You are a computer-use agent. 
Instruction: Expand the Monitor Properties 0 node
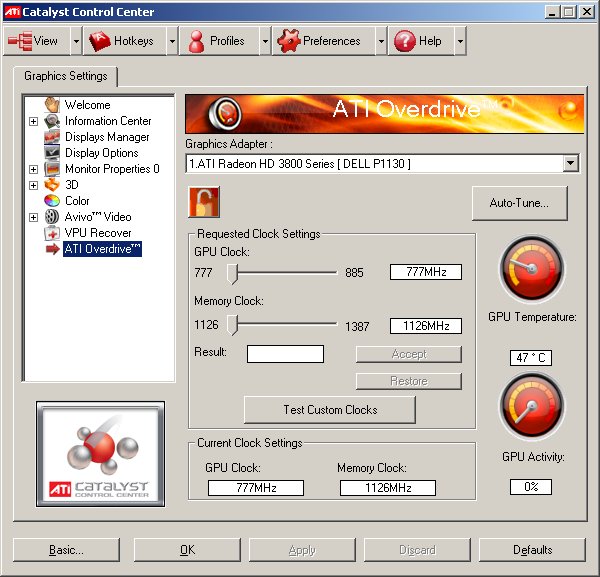[33, 169]
